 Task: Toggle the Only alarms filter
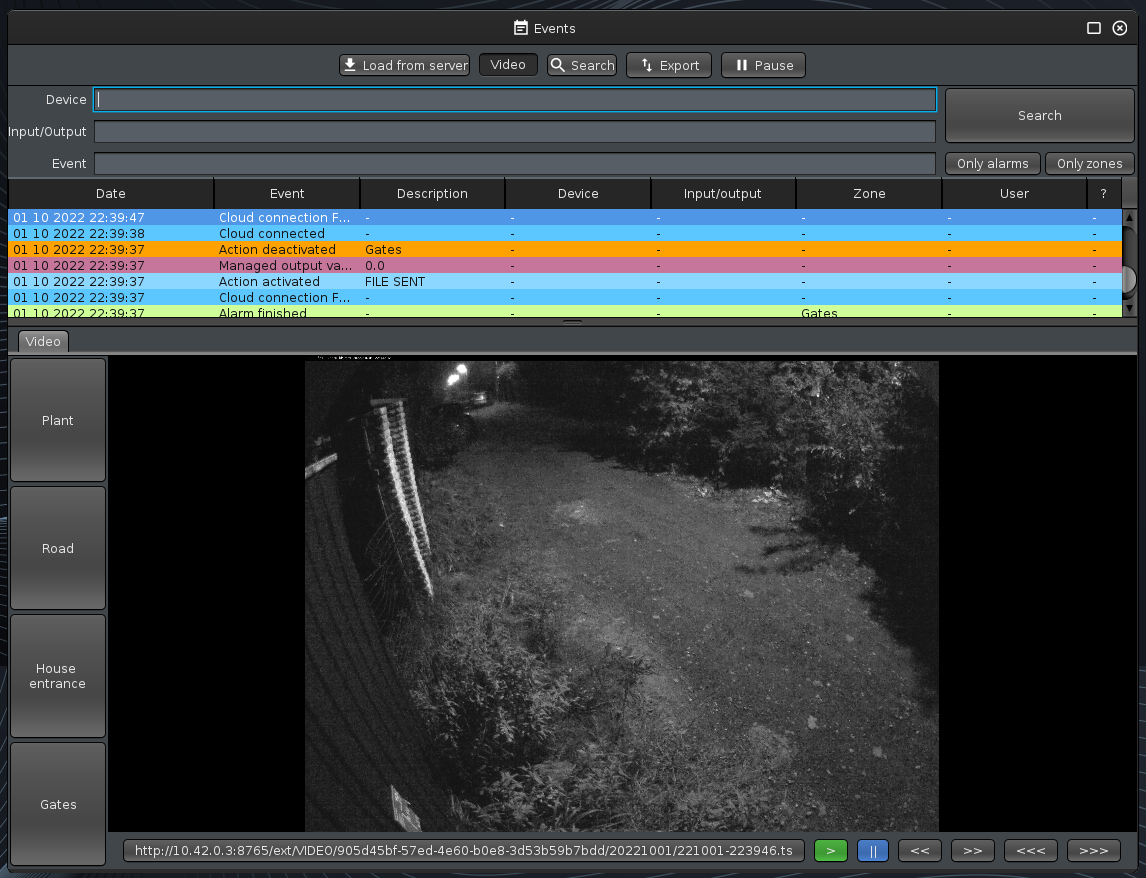(992, 163)
